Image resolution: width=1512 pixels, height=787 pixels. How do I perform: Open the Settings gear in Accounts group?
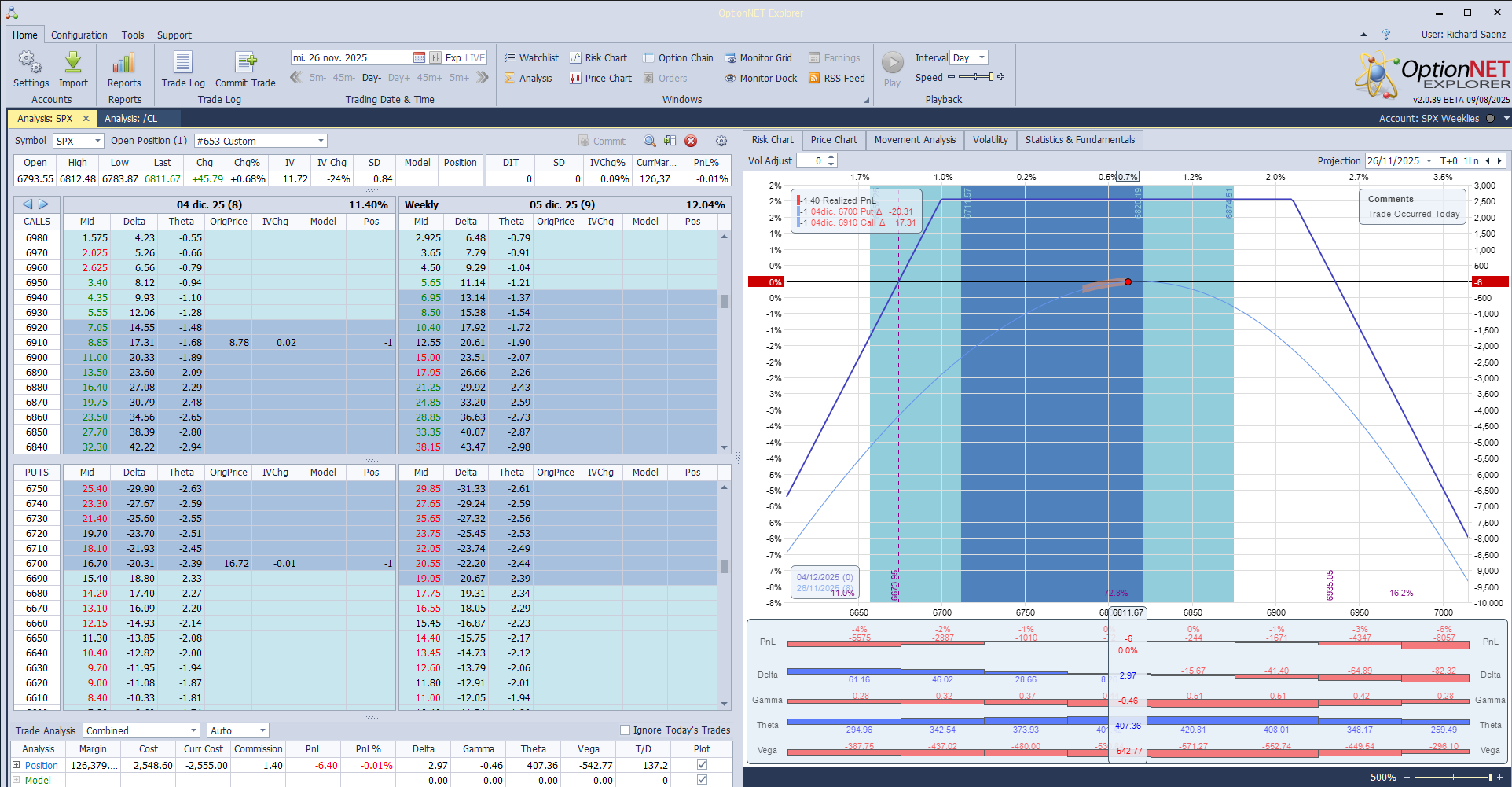tap(31, 69)
